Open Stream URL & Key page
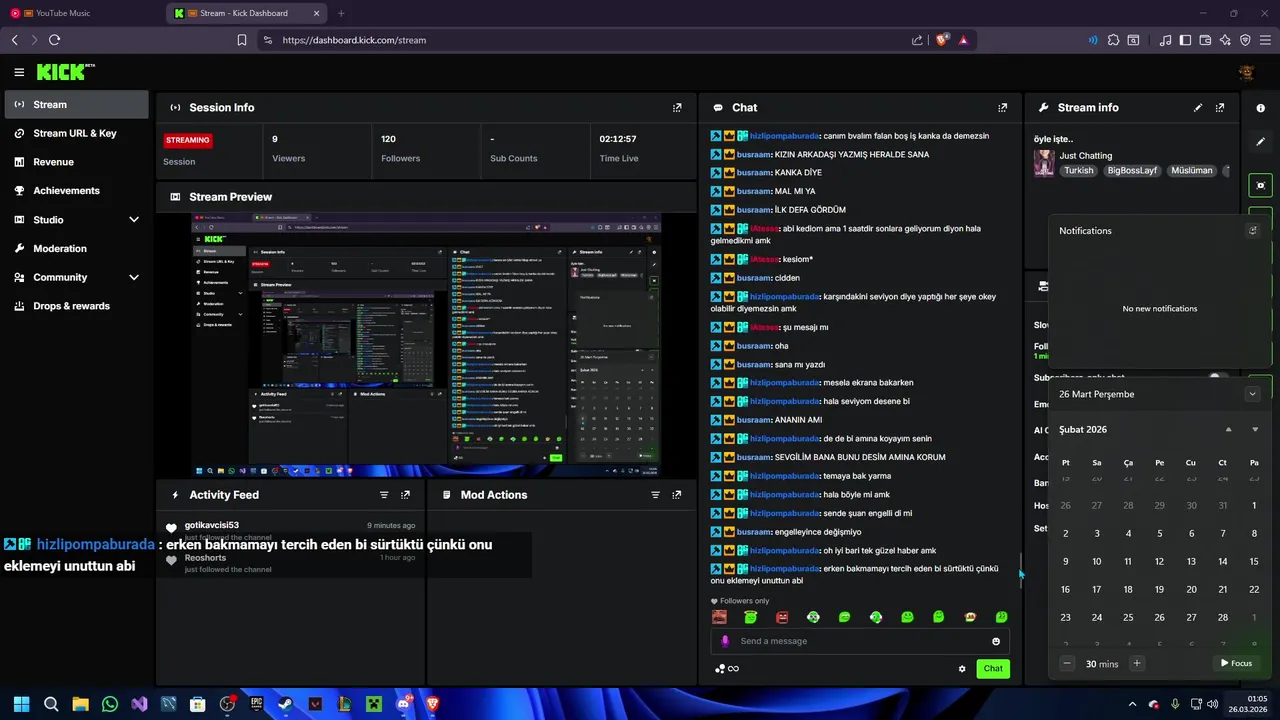1280x720 pixels. [76, 133]
